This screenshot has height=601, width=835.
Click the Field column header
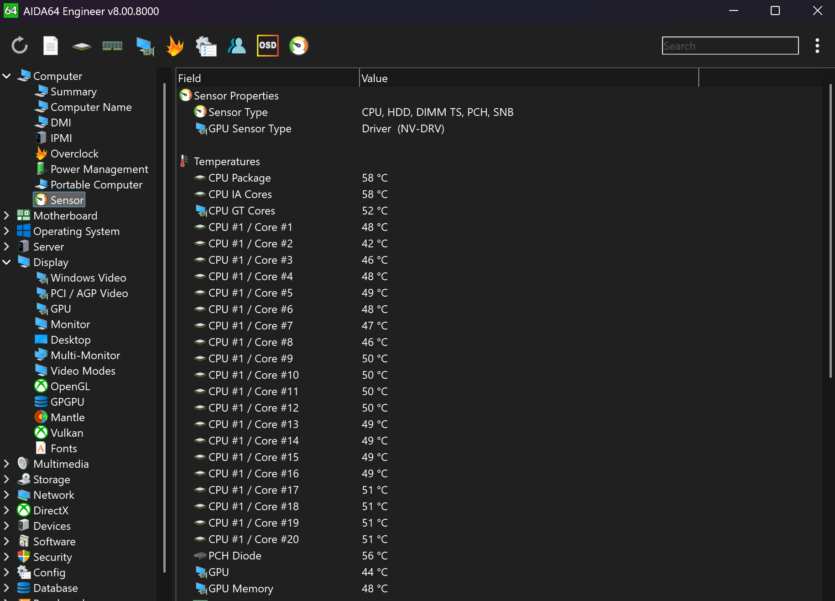[x=267, y=78]
